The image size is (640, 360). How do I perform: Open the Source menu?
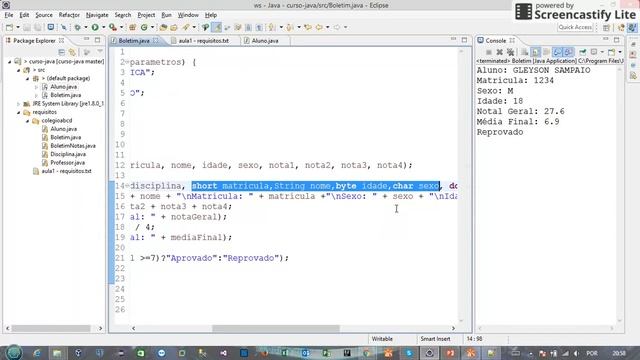point(44,15)
